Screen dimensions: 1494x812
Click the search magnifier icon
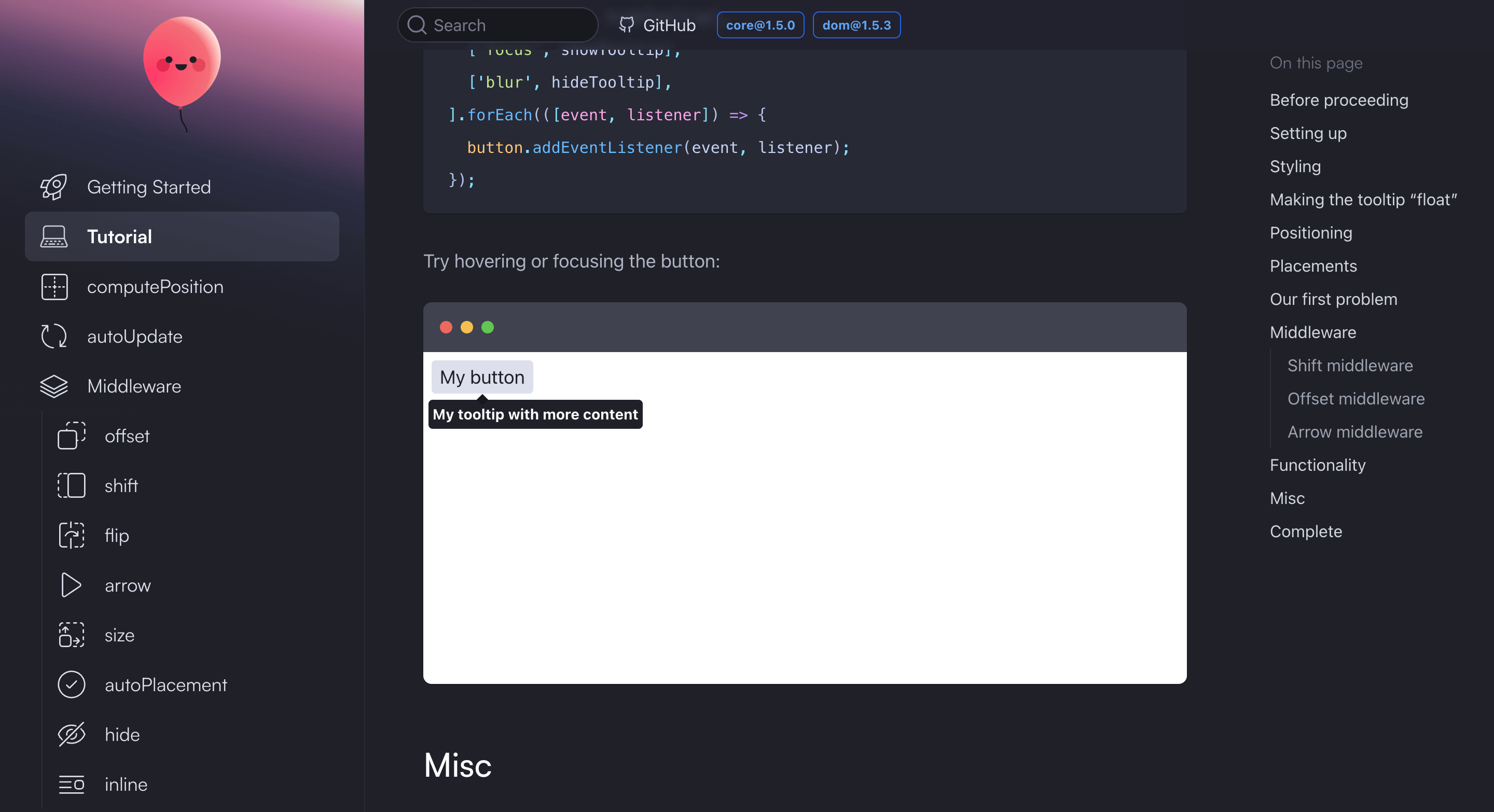point(417,25)
